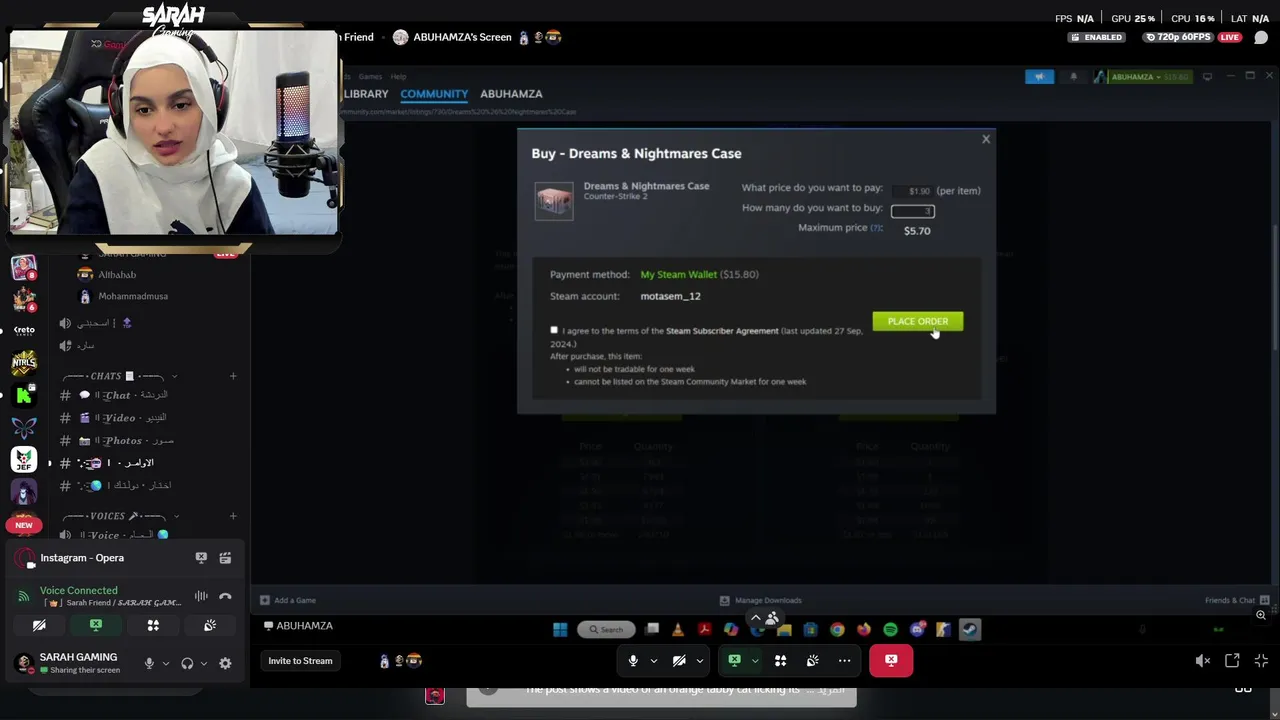Expand the camera options arrow in call bar
Screen dimensions: 1280x720
coord(700,660)
